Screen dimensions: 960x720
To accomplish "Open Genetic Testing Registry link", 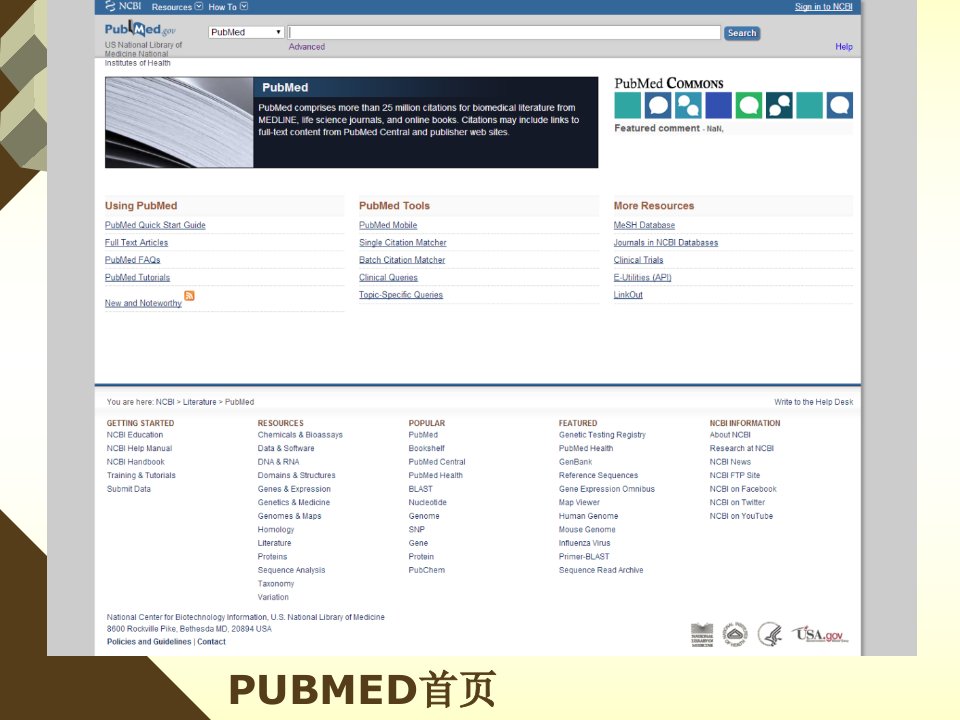I will tap(602, 435).
